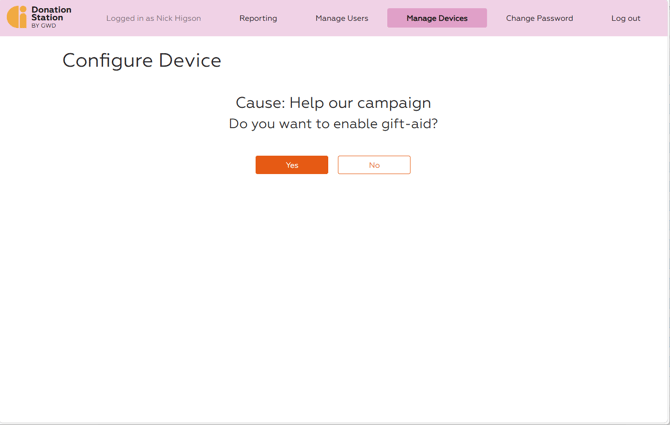Click the gift-aid question text
Viewport: 670px width, 425px height.
[333, 124]
